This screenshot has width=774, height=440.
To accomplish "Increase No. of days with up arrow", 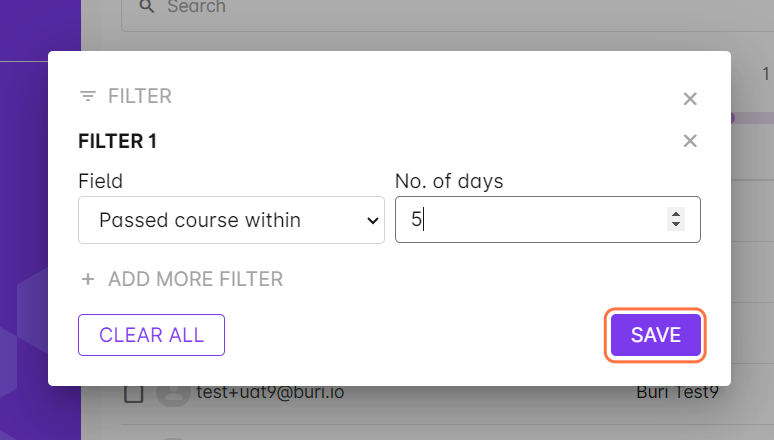I will (x=677, y=214).
